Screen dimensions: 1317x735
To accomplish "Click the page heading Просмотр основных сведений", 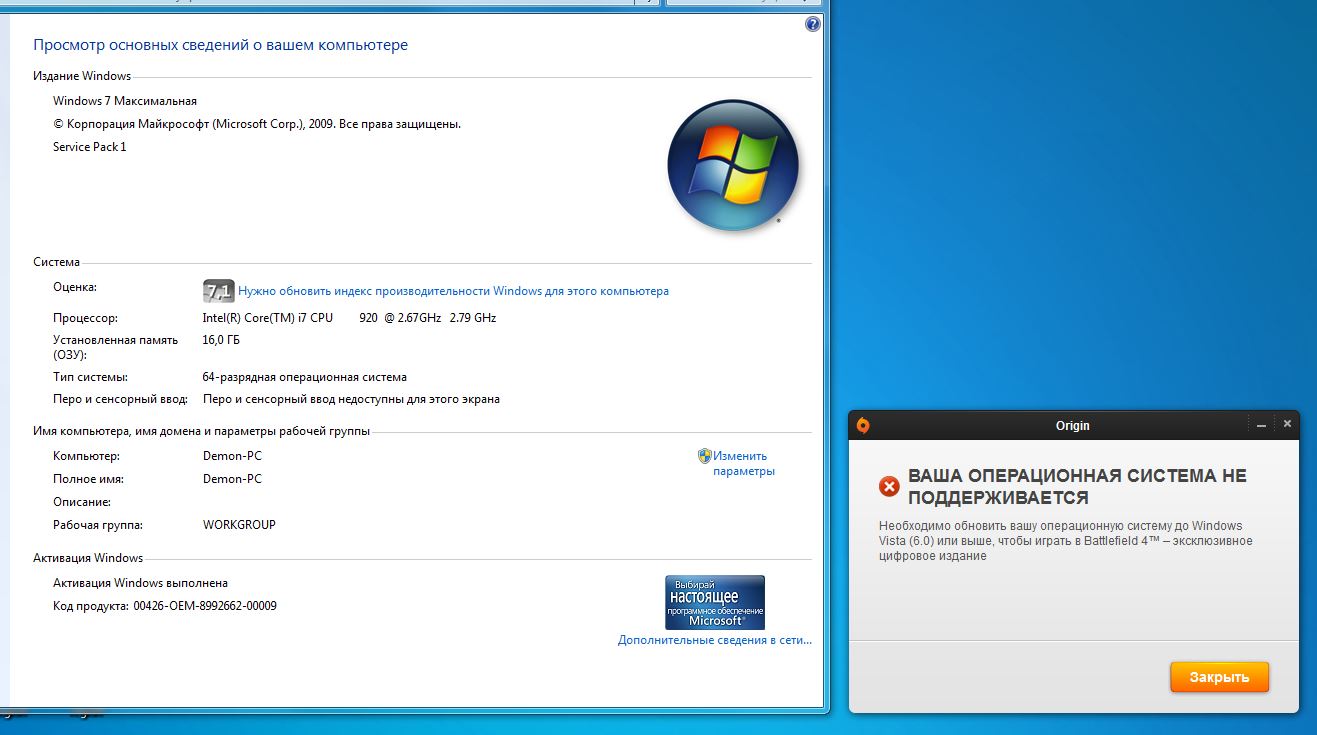I will [221, 45].
